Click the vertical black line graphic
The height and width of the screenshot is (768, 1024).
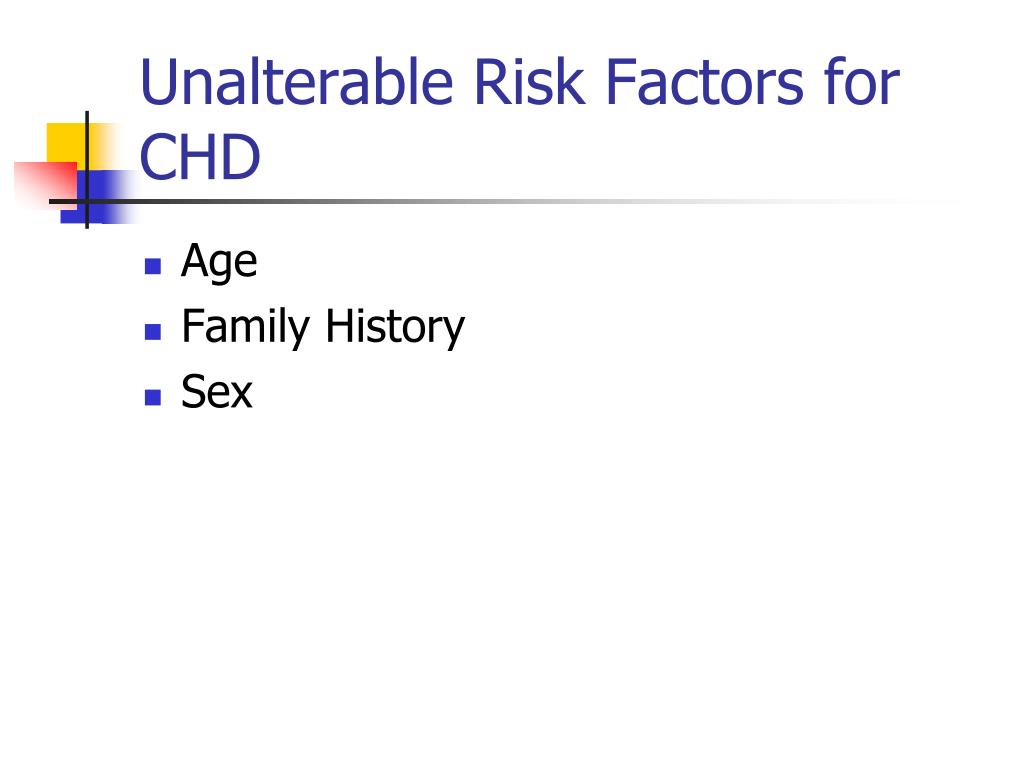[87, 170]
